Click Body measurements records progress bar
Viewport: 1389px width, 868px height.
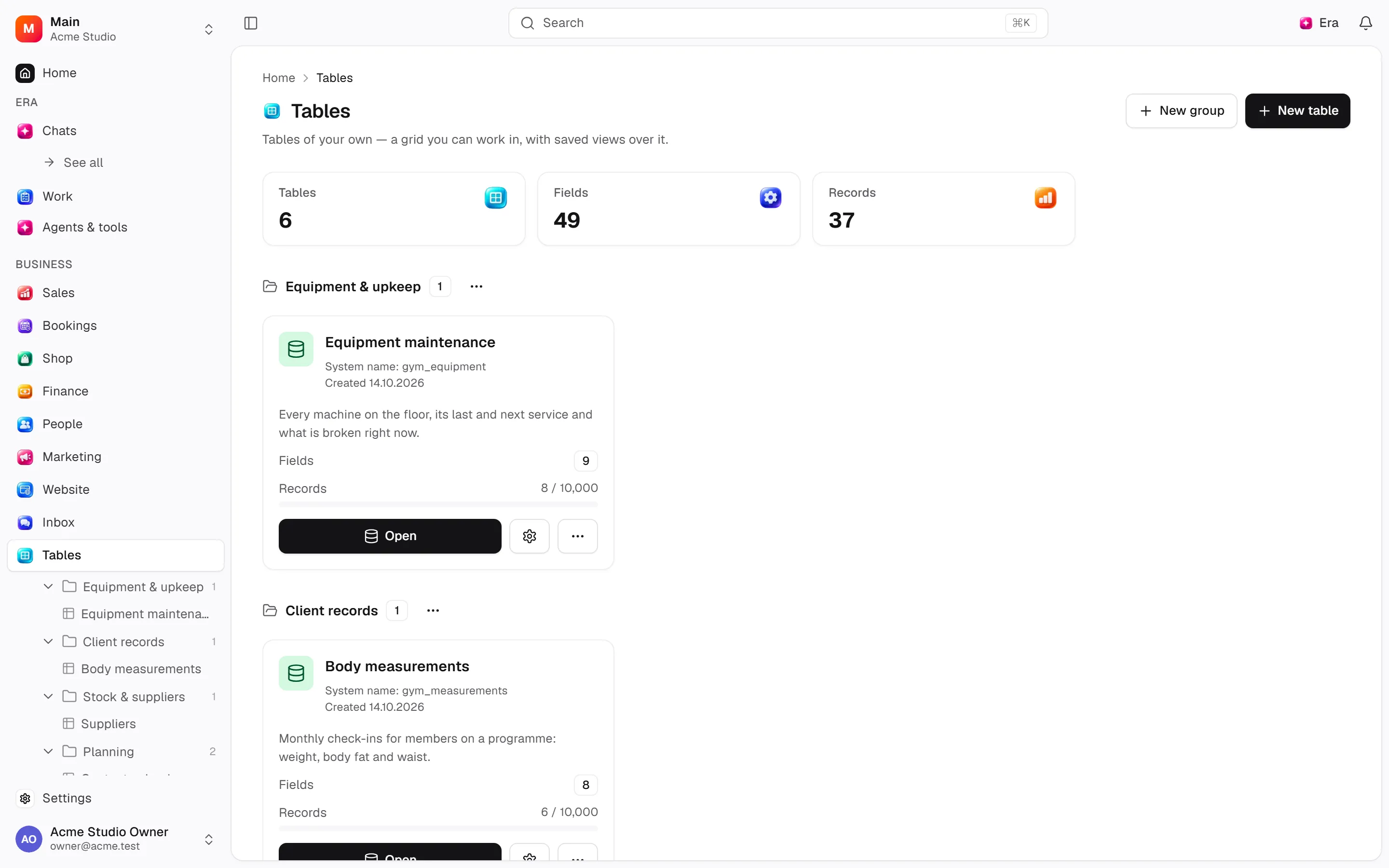click(x=438, y=828)
